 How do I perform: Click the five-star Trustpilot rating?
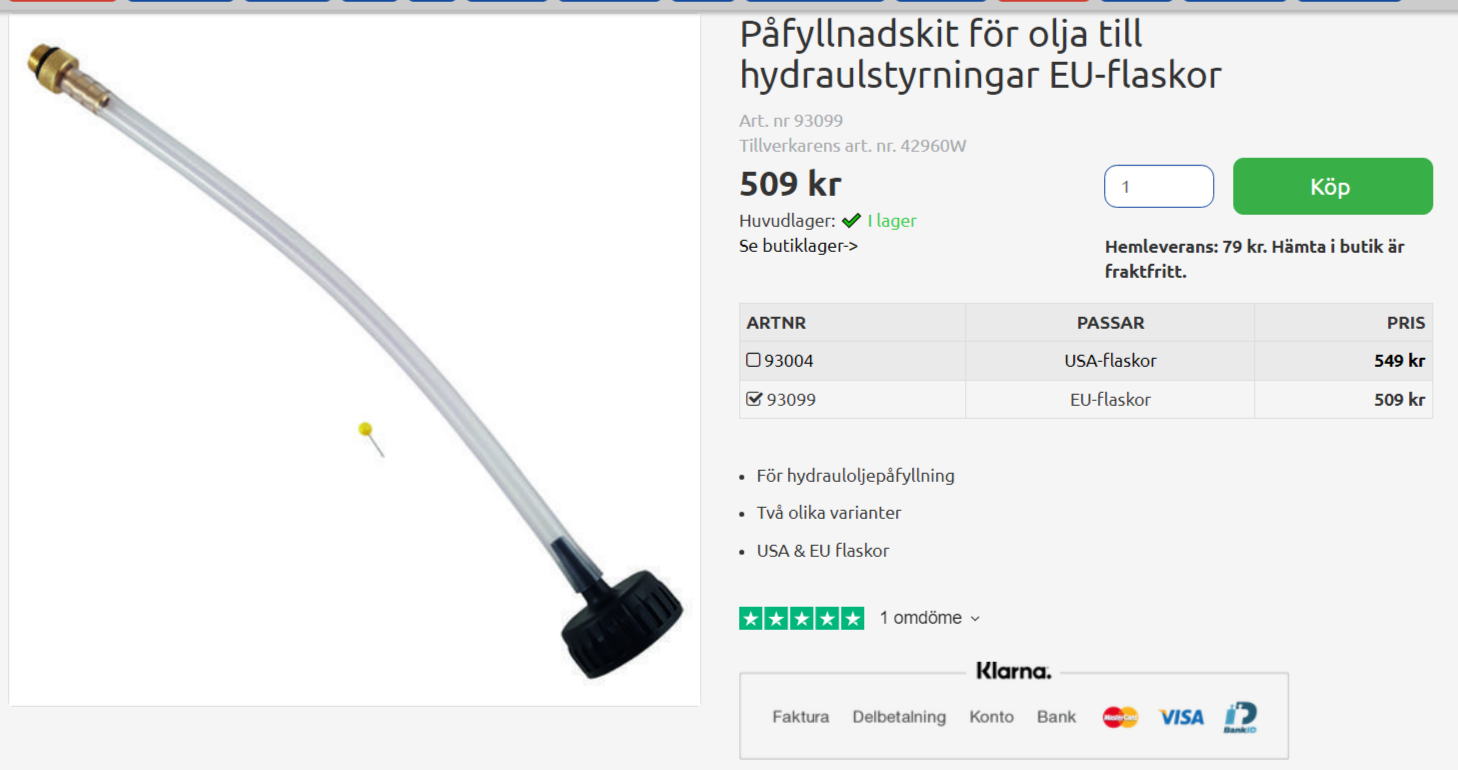[x=802, y=618]
